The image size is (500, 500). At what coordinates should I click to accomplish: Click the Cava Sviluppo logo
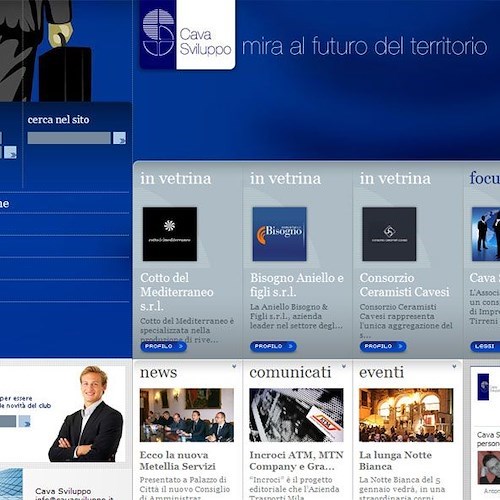tap(187, 35)
